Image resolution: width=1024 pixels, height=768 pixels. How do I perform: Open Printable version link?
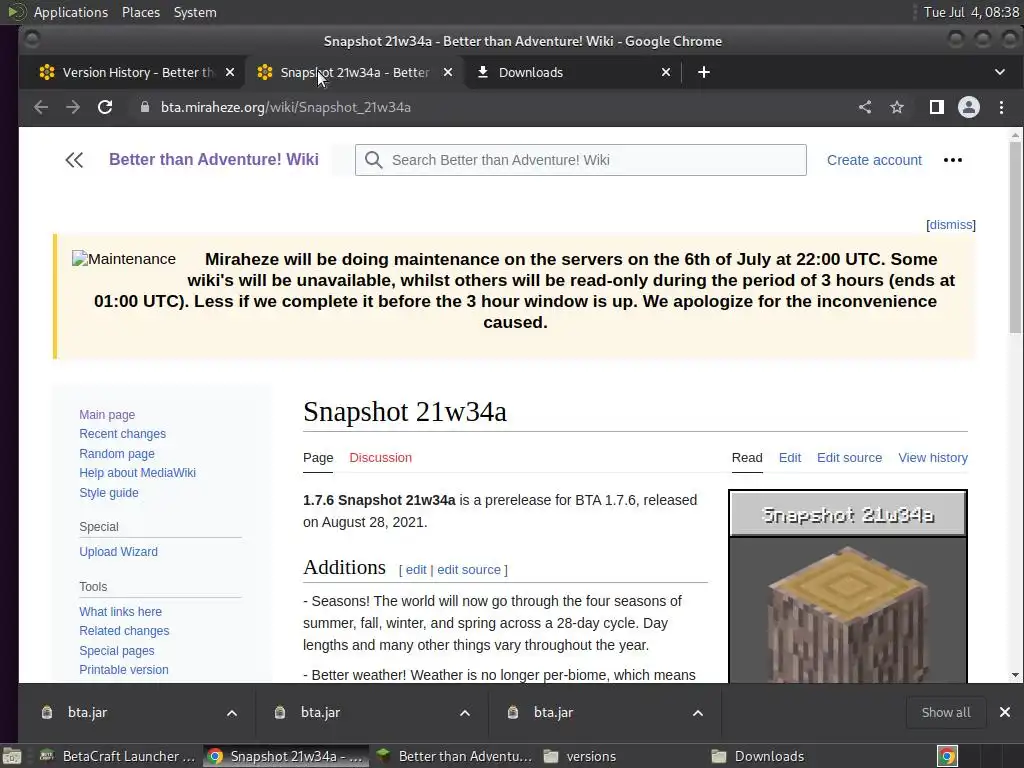tap(124, 669)
